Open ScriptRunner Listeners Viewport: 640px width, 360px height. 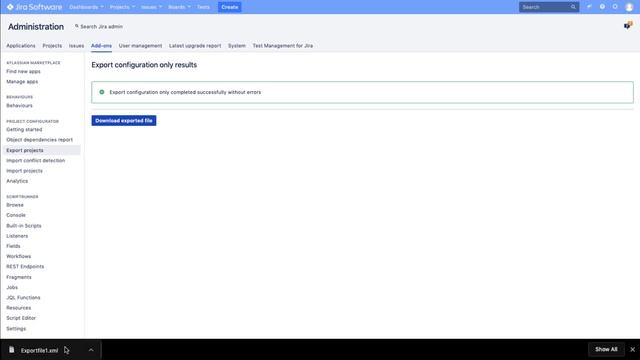(17, 236)
